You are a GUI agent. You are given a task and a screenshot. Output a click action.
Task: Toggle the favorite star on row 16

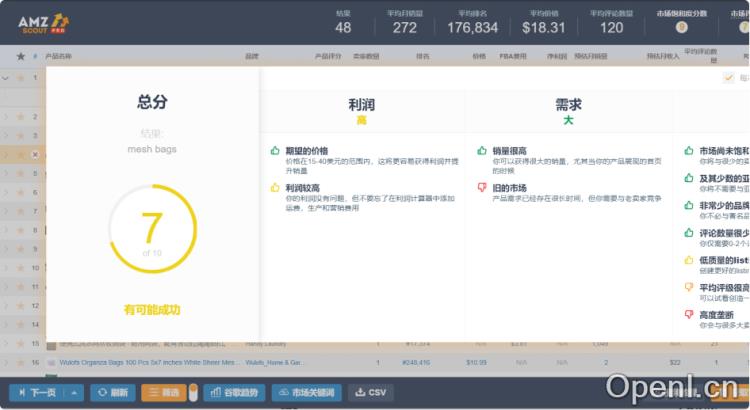coord(21,362)
